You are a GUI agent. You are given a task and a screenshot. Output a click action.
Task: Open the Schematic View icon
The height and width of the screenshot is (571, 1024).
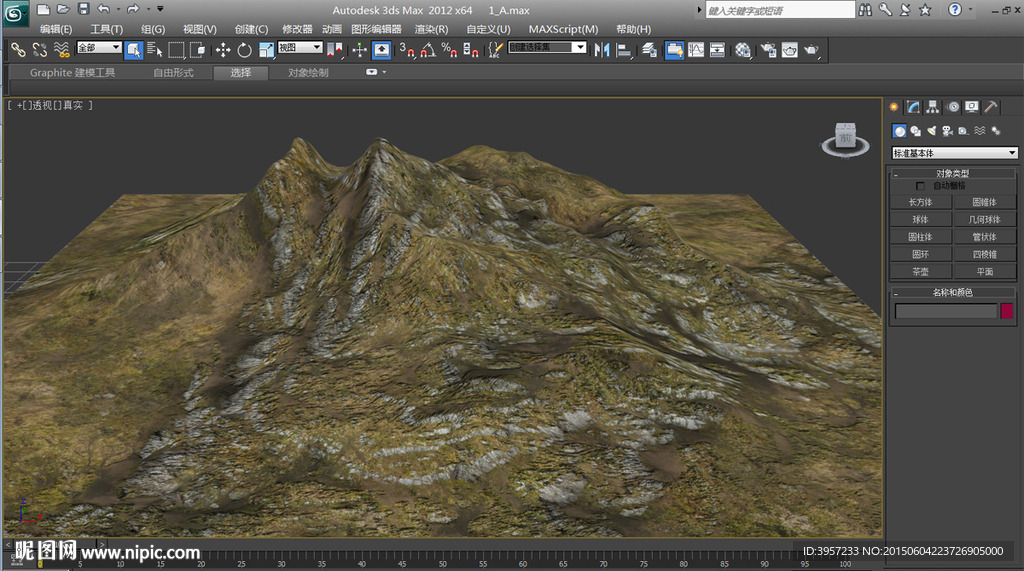click(x=717, y=50)
